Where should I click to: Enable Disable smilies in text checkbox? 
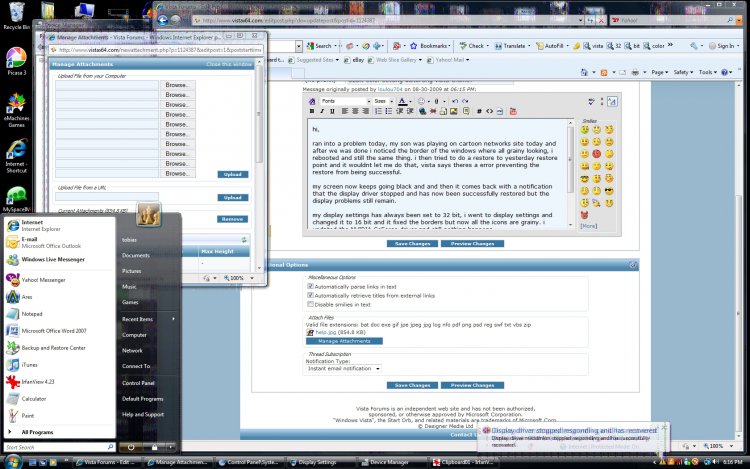point(310,304)
